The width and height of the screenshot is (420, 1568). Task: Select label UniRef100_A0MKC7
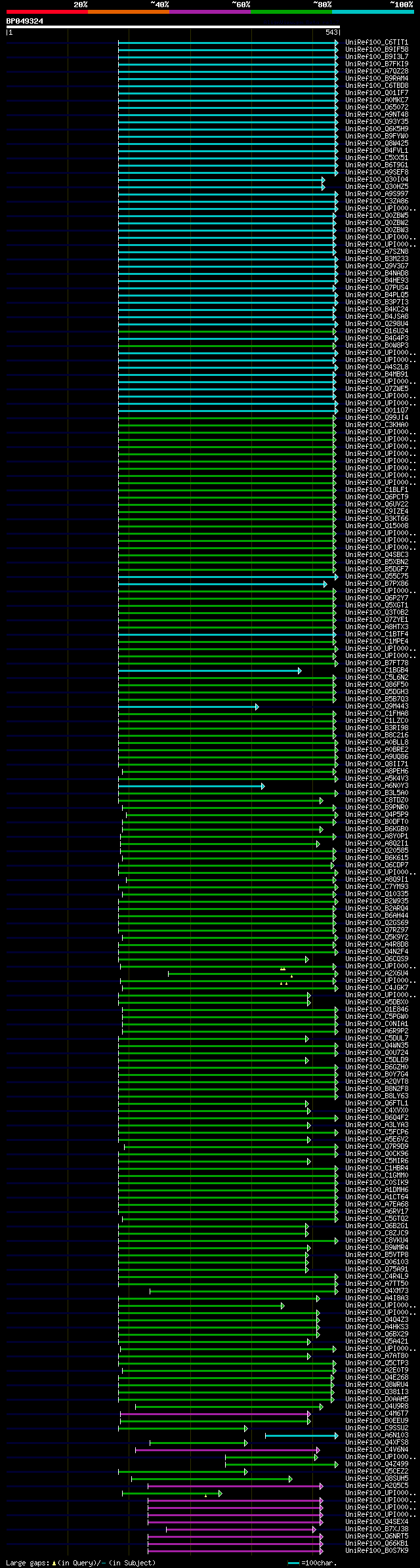(x=377, y=100)
